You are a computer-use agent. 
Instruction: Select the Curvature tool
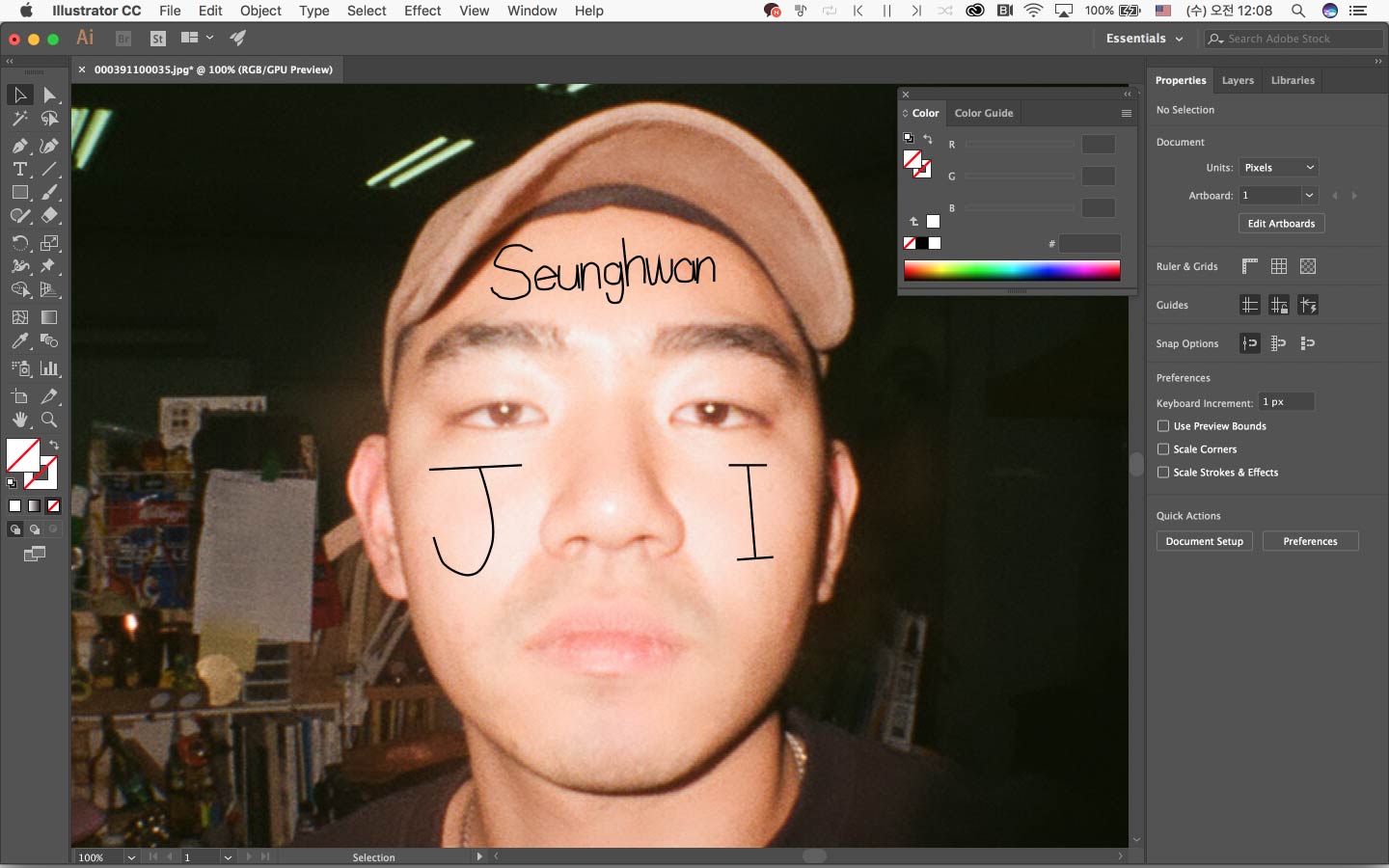pyautogui.click(x=50, y=146)
